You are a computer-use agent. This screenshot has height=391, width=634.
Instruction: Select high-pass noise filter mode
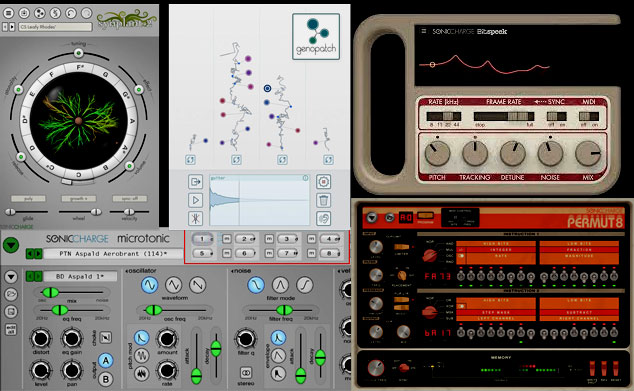pos(304,285)
